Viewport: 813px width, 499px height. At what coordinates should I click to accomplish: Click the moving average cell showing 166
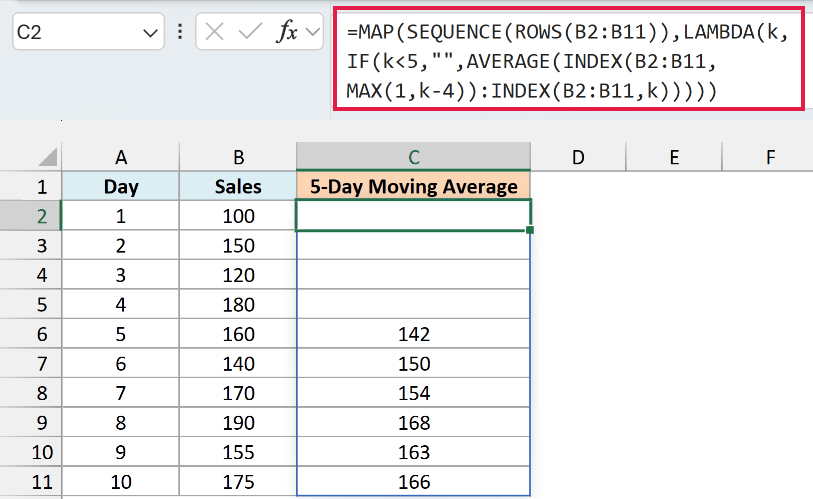coord(414,482)
